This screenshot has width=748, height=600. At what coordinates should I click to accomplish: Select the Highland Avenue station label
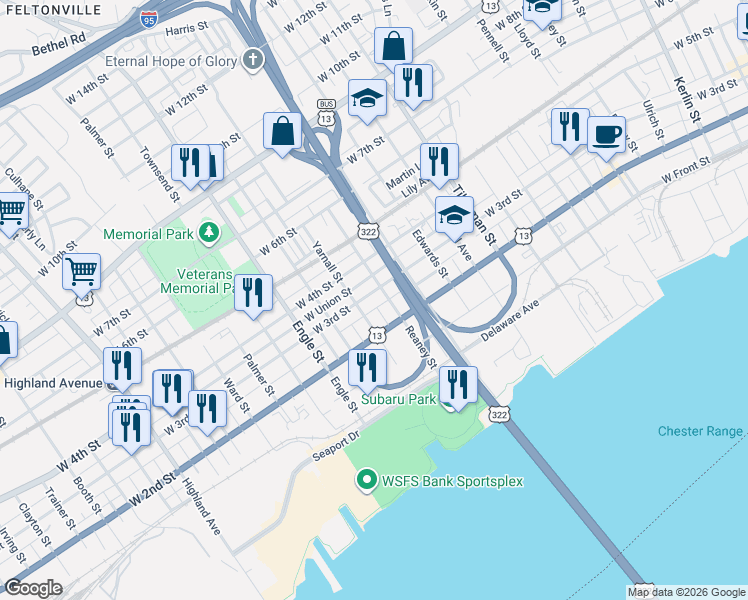tap(53, 383)
